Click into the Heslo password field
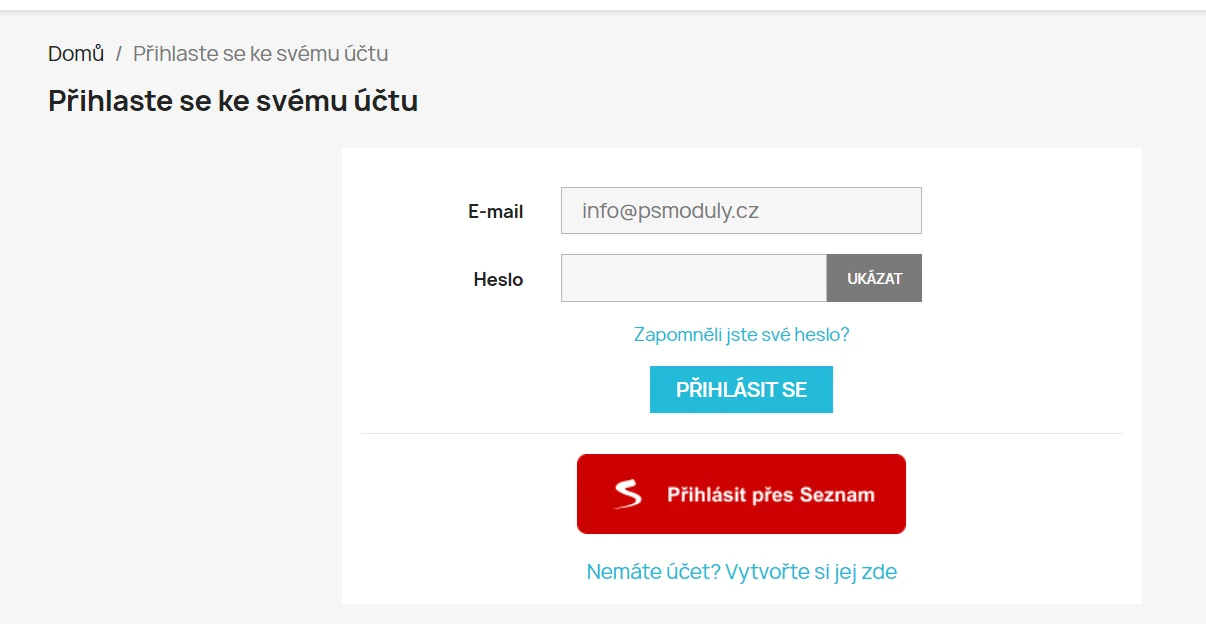The width and height of the screenshot is (1206, 624). [693, 278]
